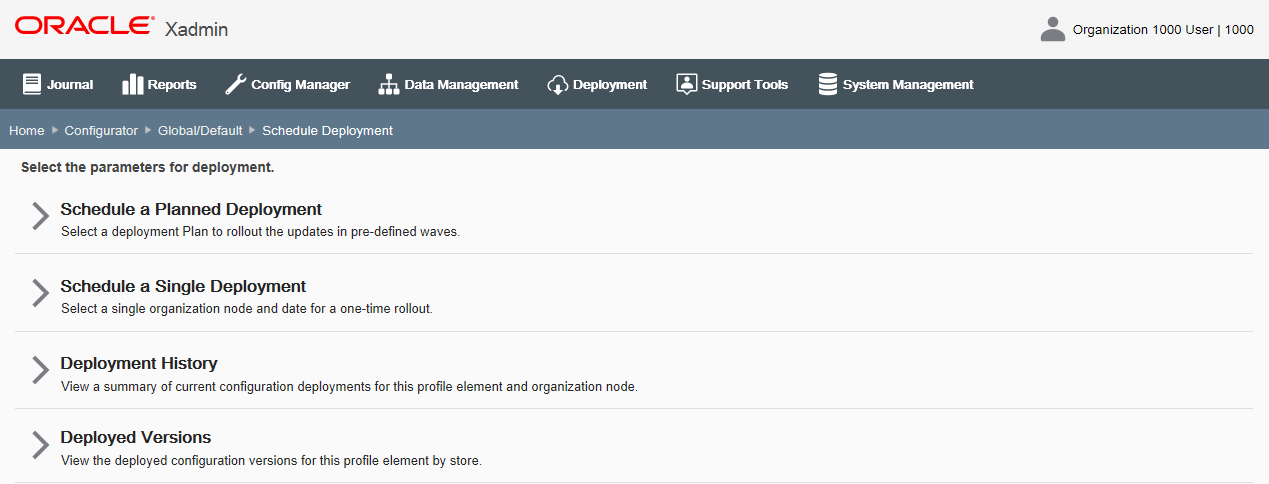The width and height of the screenshot is (1269, 484).
Task: Open the Reports menu label
Action: 172,85
